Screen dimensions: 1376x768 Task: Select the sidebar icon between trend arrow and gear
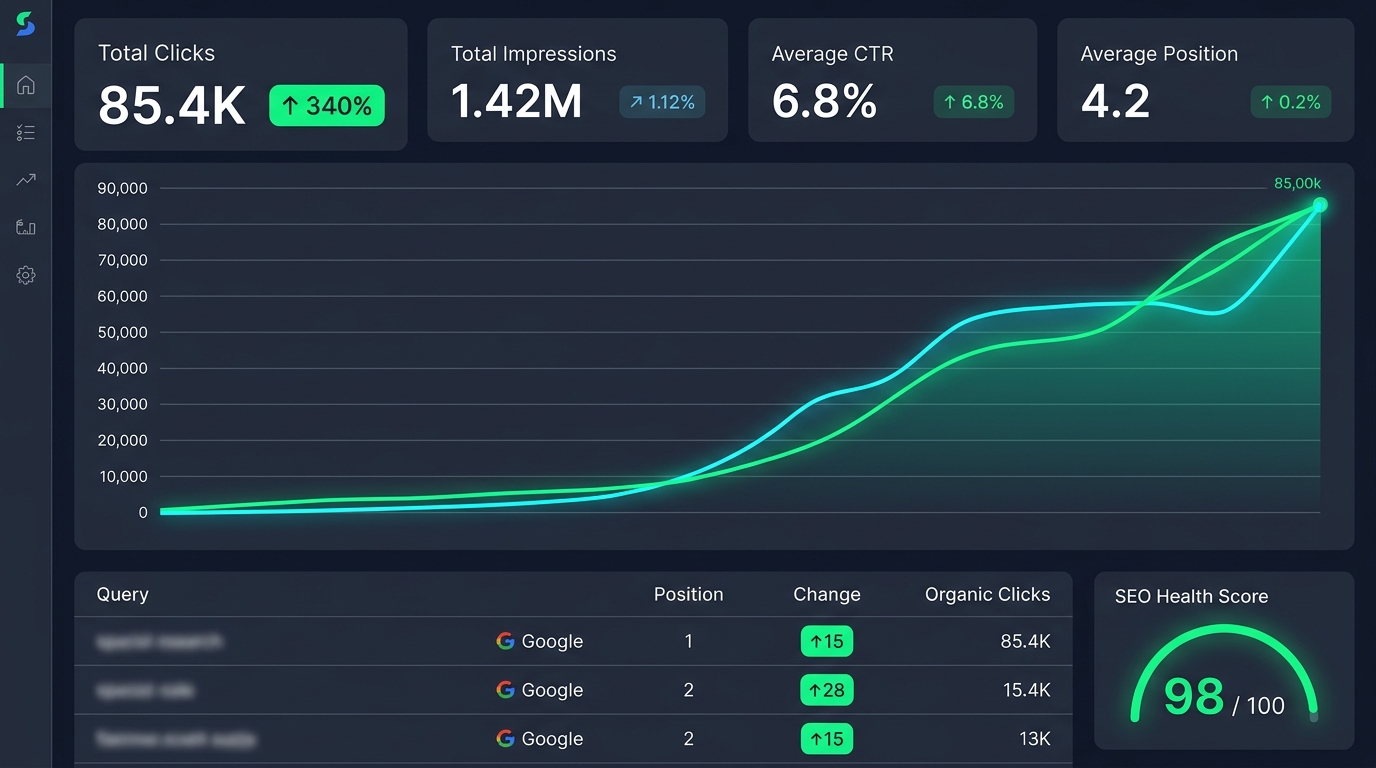26,228
